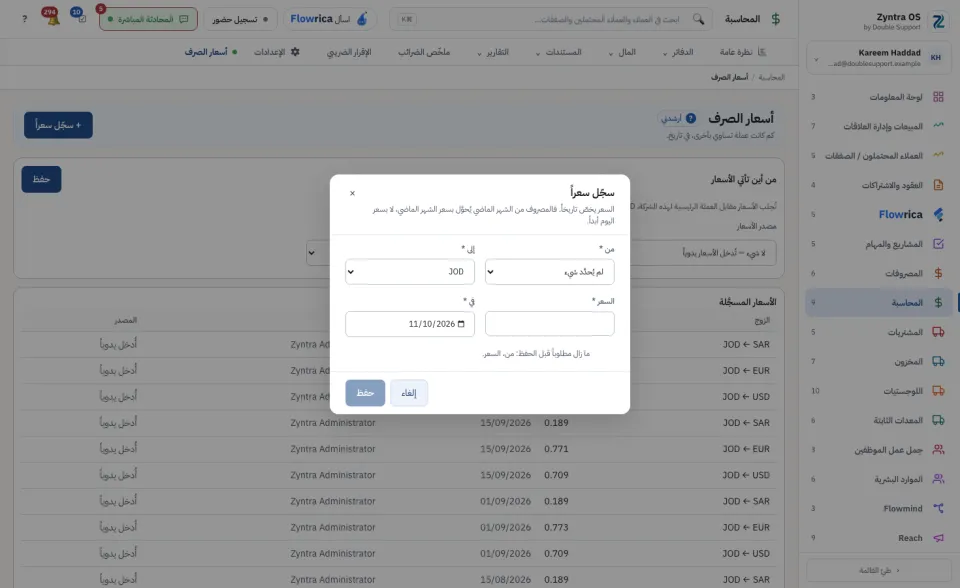Open المشتريات truck icon in sidebar
The image size is (960, 588).
pos(938,332)
